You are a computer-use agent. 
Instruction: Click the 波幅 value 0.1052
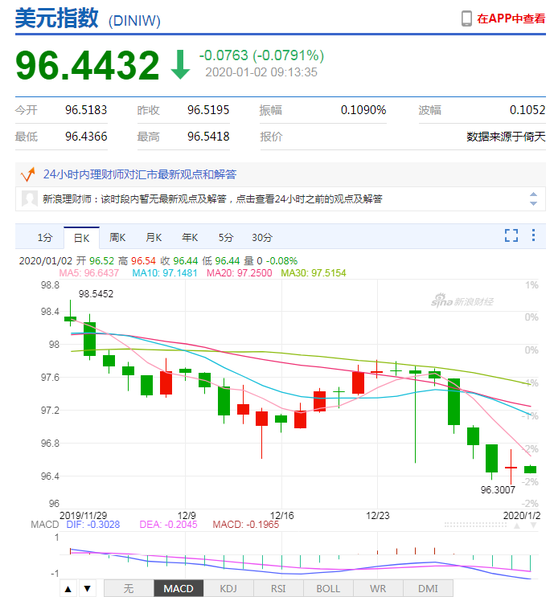(528, 110)
